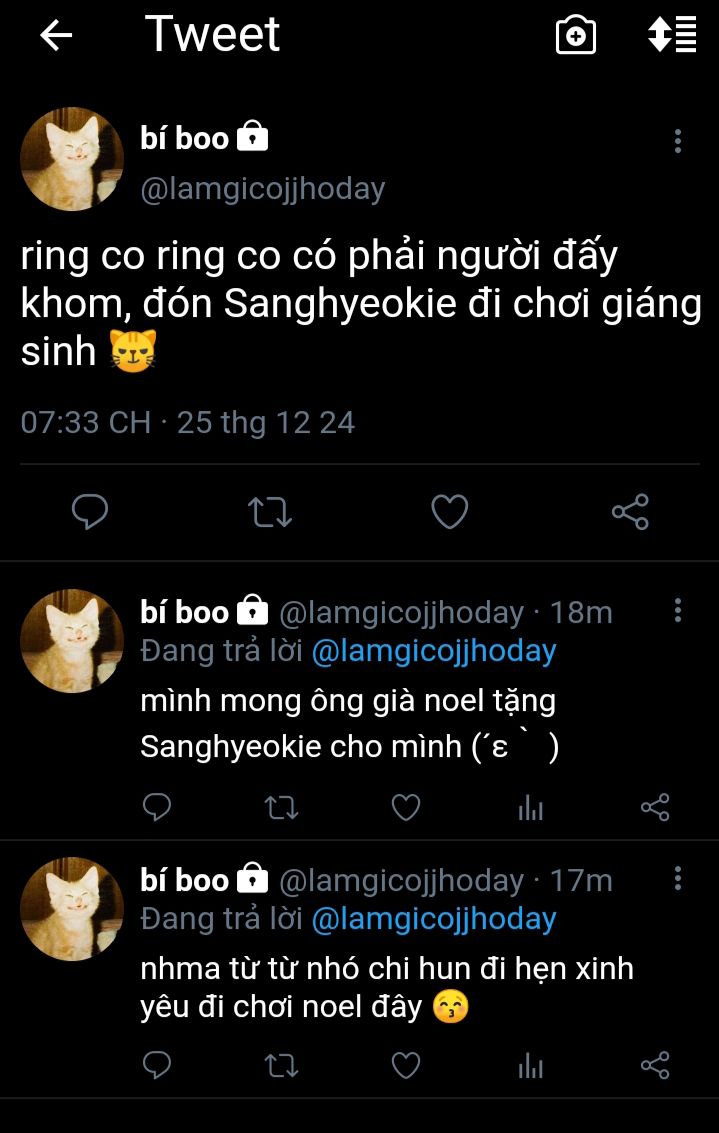Image resolution: width=719 pixels, height=1133 pixels.
Task: Open the main tweet's cat profile picture
Action: [72, 159]
